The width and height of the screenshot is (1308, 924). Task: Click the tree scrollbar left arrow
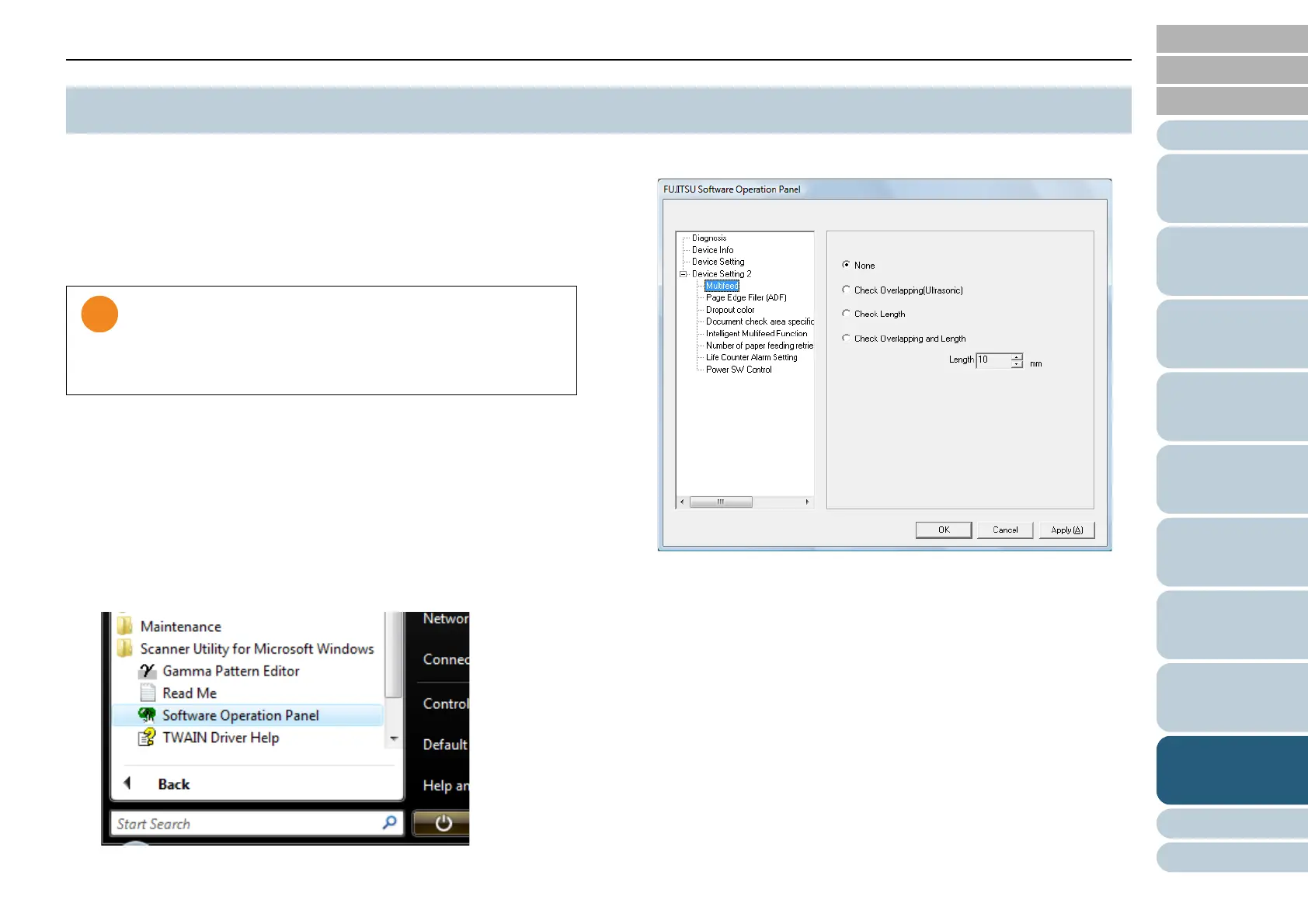click(683, 502)
